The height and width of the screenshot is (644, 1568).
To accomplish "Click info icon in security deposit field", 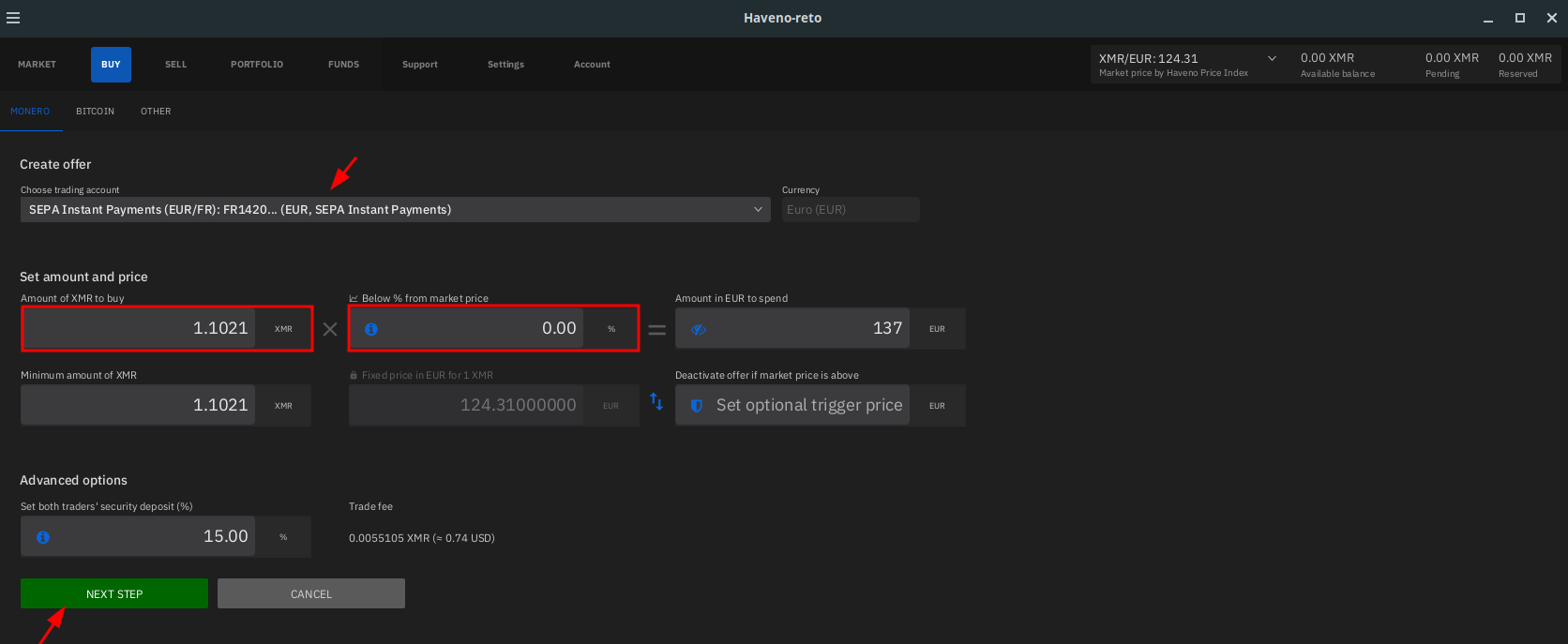I will [43, 537].
